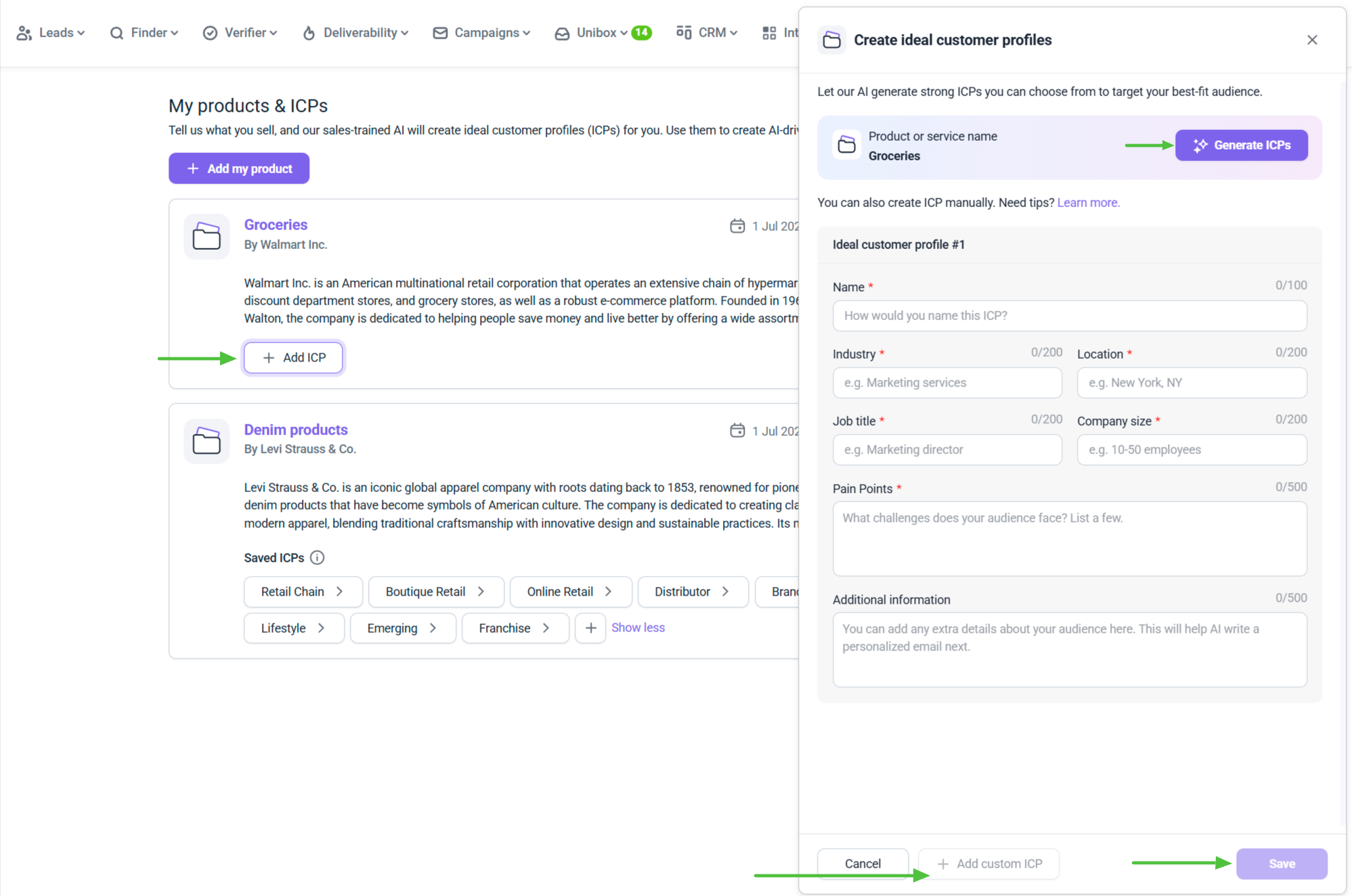Open the Boutique Retail ICP
The image size is (1352, 896).
point(436,591)
